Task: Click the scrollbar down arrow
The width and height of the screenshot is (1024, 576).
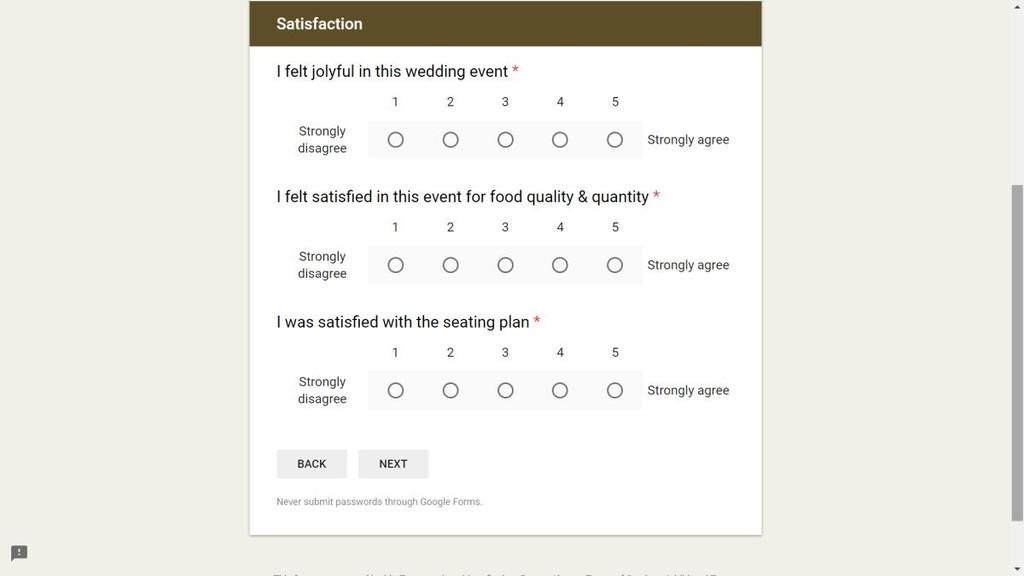Action: tap(1017, 570)
